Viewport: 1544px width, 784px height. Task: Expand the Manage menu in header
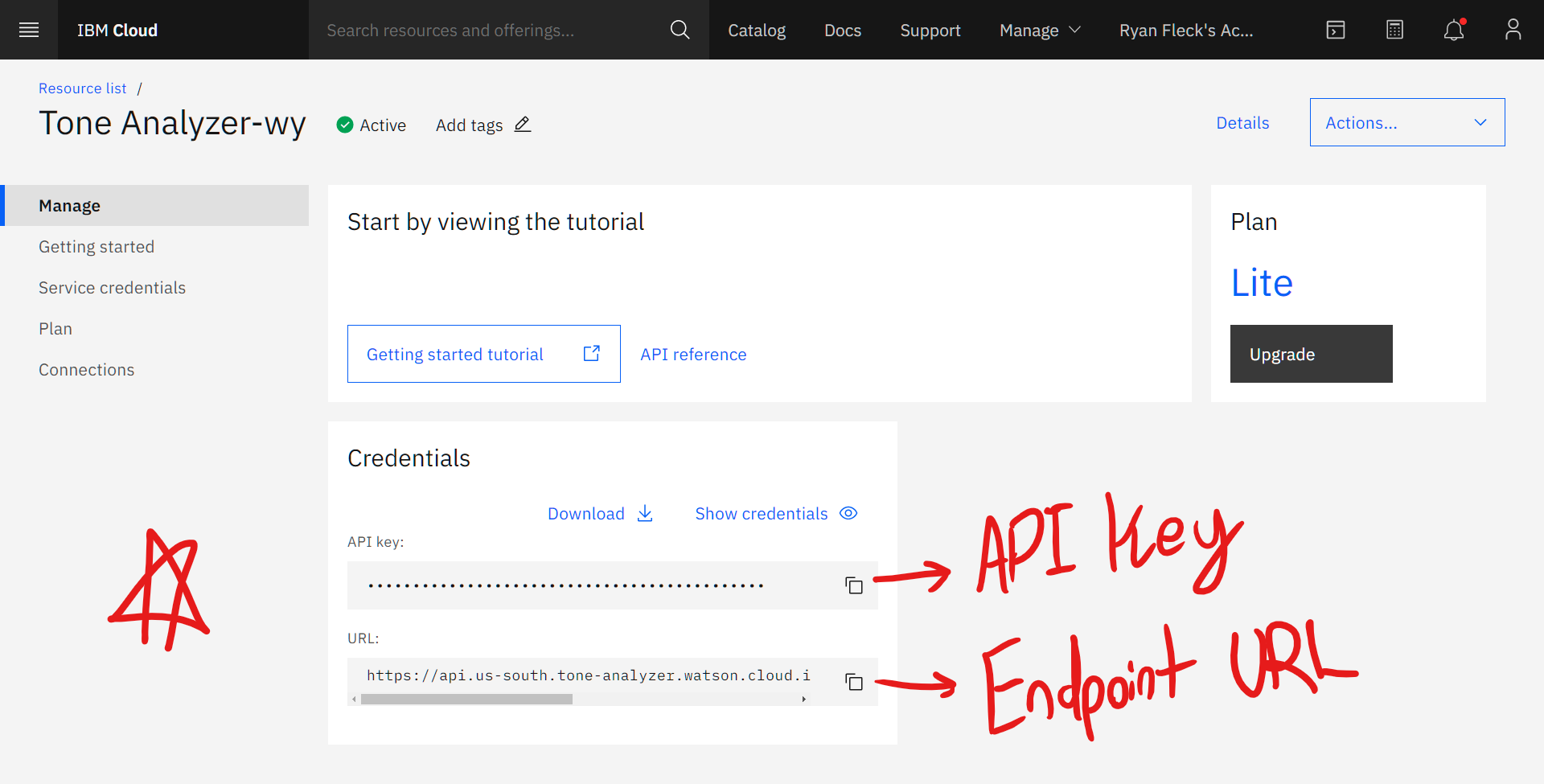pos(1040,30)
